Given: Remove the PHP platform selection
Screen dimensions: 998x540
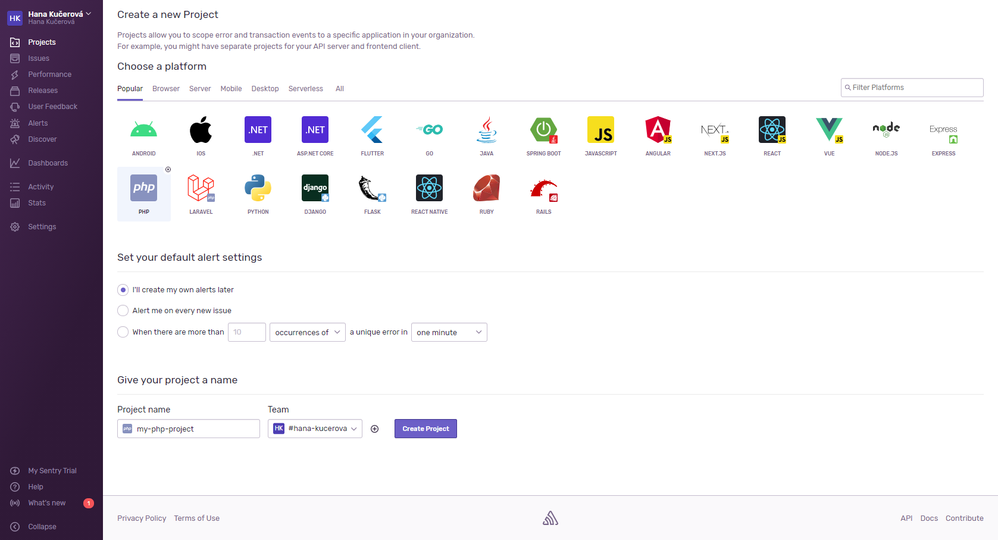Looking at the screenshot, I should [168, 169].
